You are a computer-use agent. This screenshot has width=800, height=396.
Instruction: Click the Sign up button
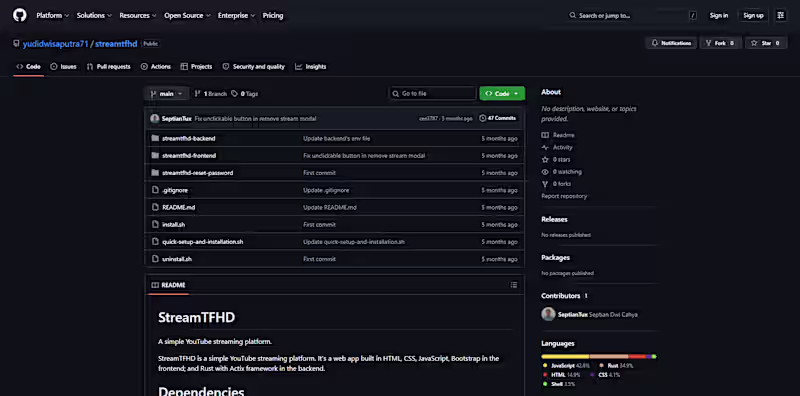tap(753, 15)
